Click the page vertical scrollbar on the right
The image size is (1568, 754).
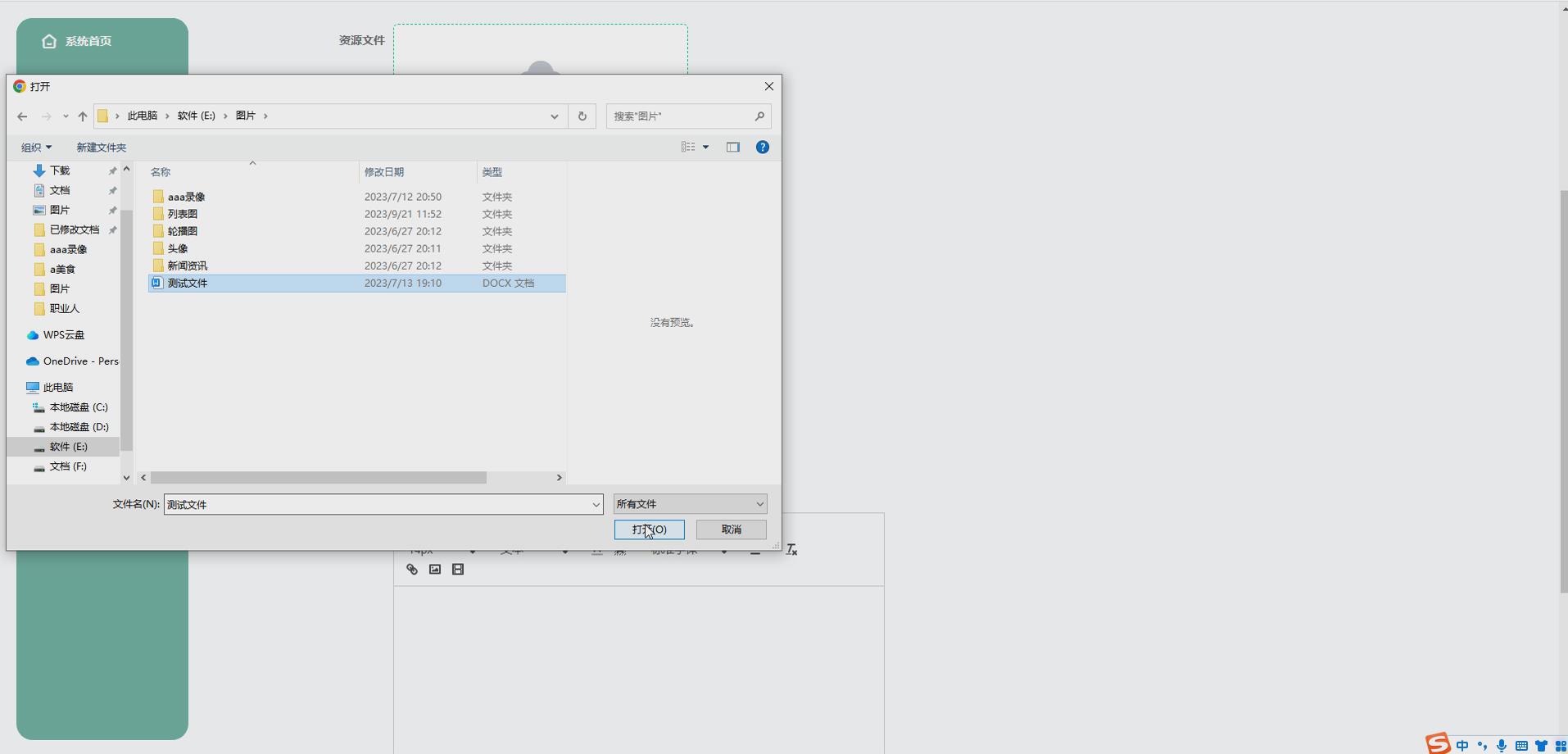click(x=1563, y=392)
